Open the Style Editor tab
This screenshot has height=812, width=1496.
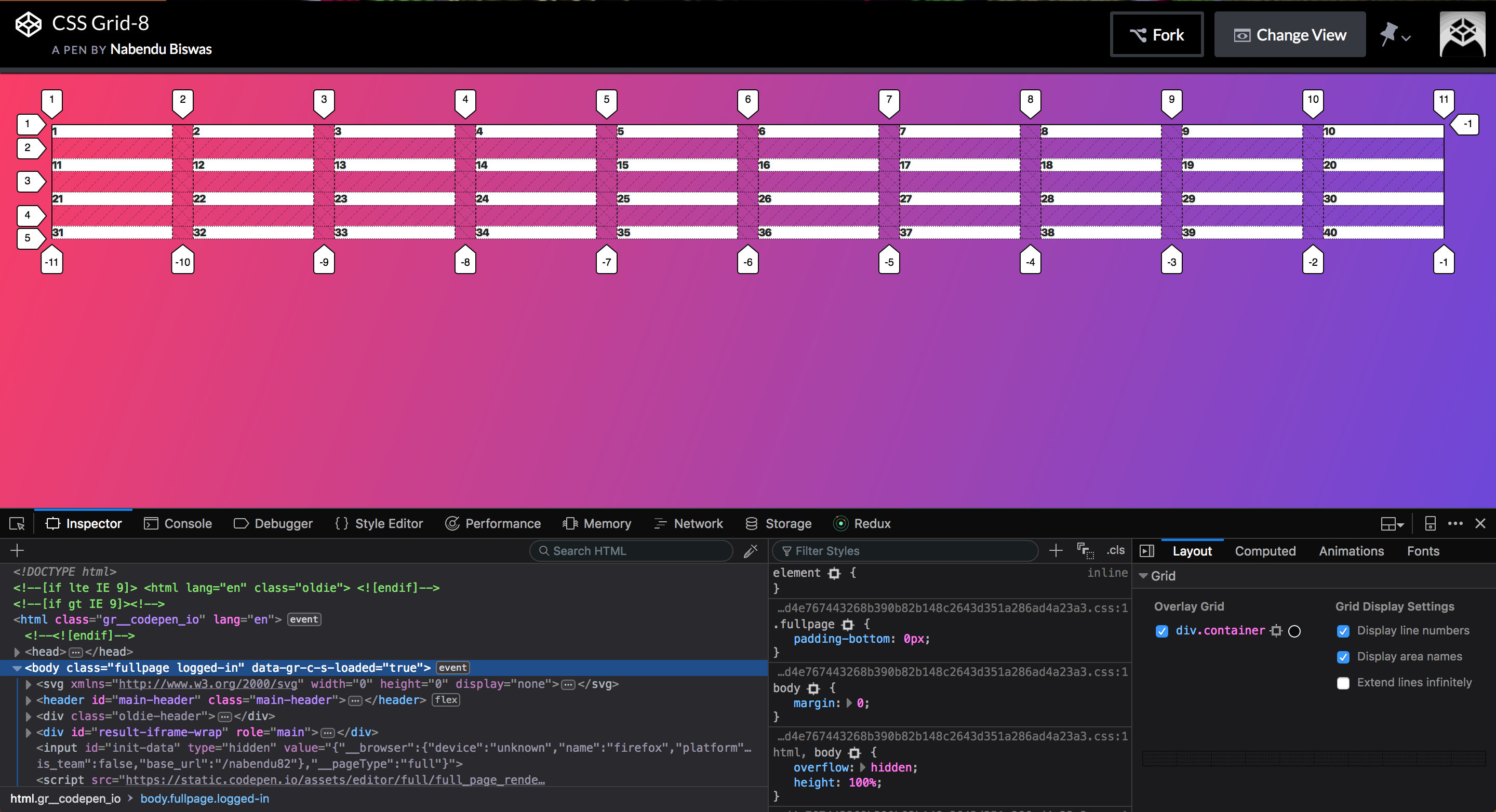[379, 523]
